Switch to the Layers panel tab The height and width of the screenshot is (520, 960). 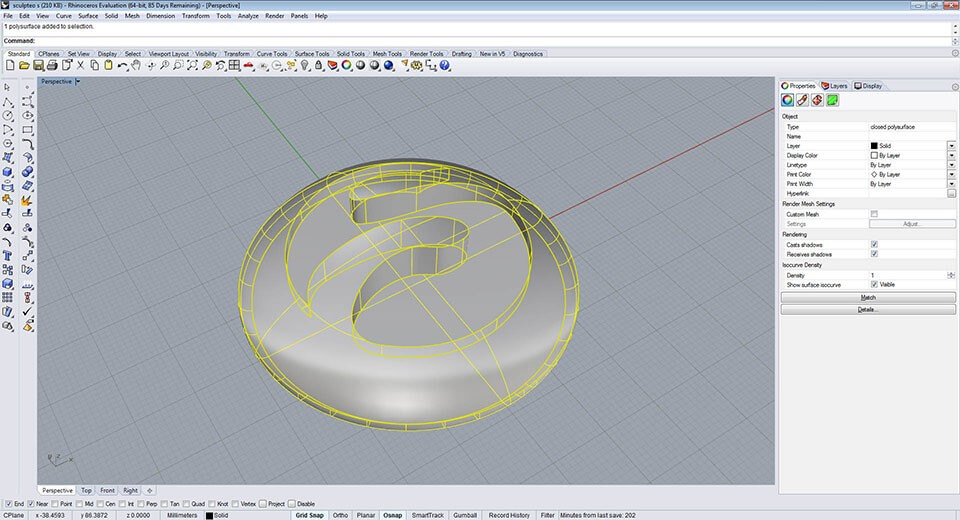click(835, 86)
